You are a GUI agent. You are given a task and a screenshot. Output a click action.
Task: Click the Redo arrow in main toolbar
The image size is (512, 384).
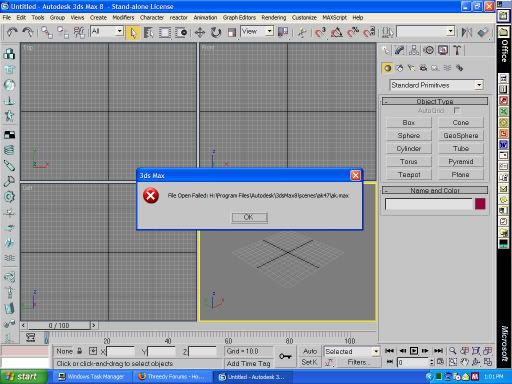[28, 32]
